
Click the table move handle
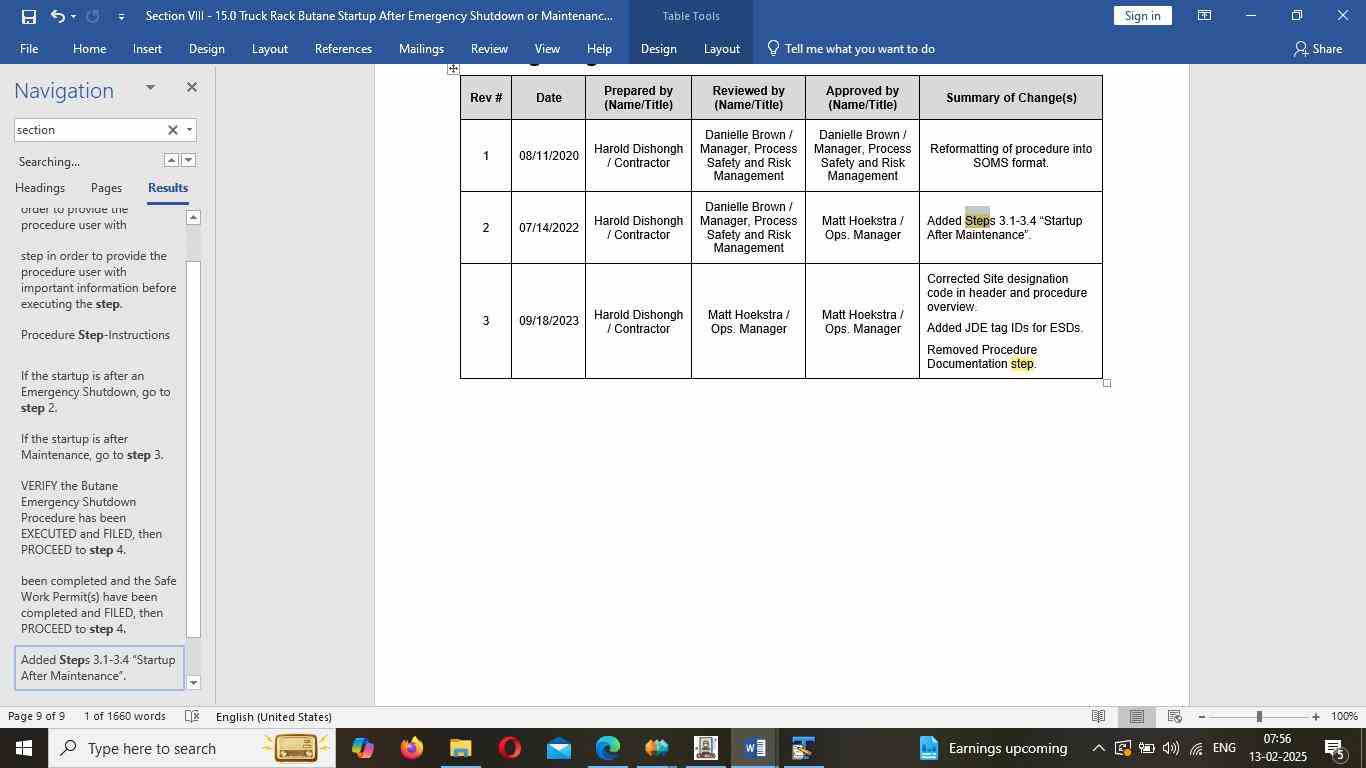[453, 69]
